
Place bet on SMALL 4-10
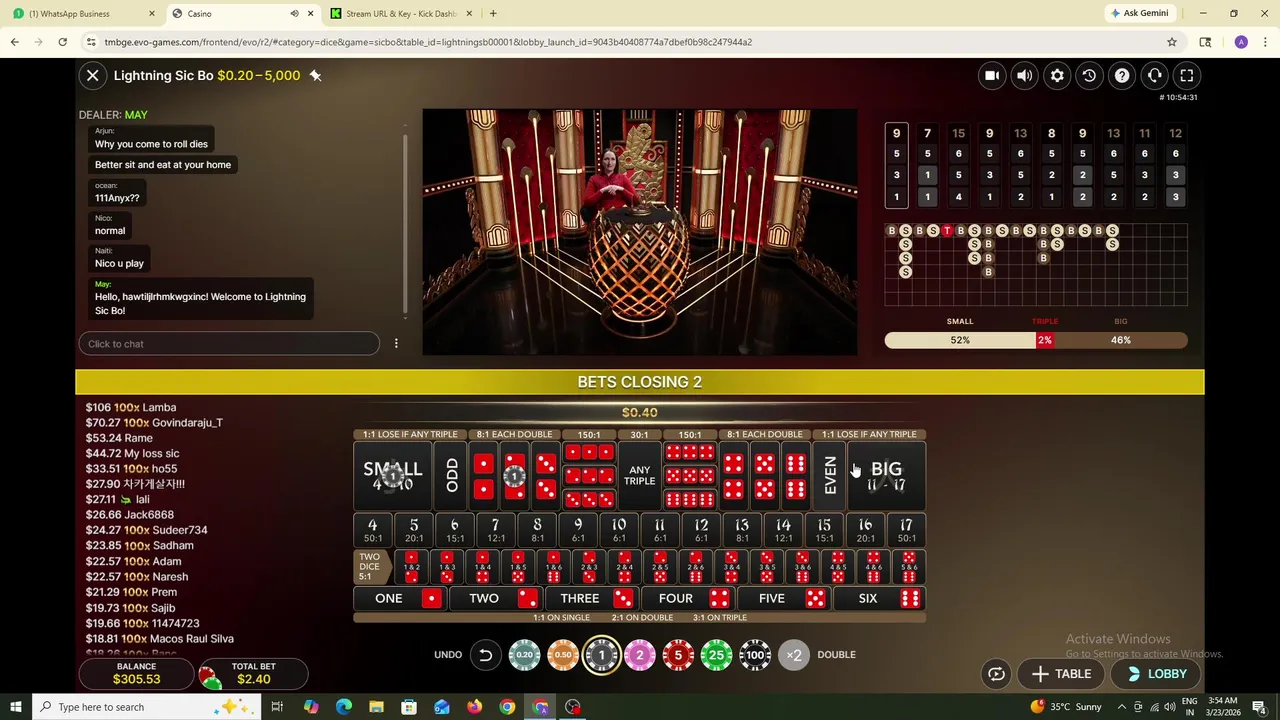(393, 475)
